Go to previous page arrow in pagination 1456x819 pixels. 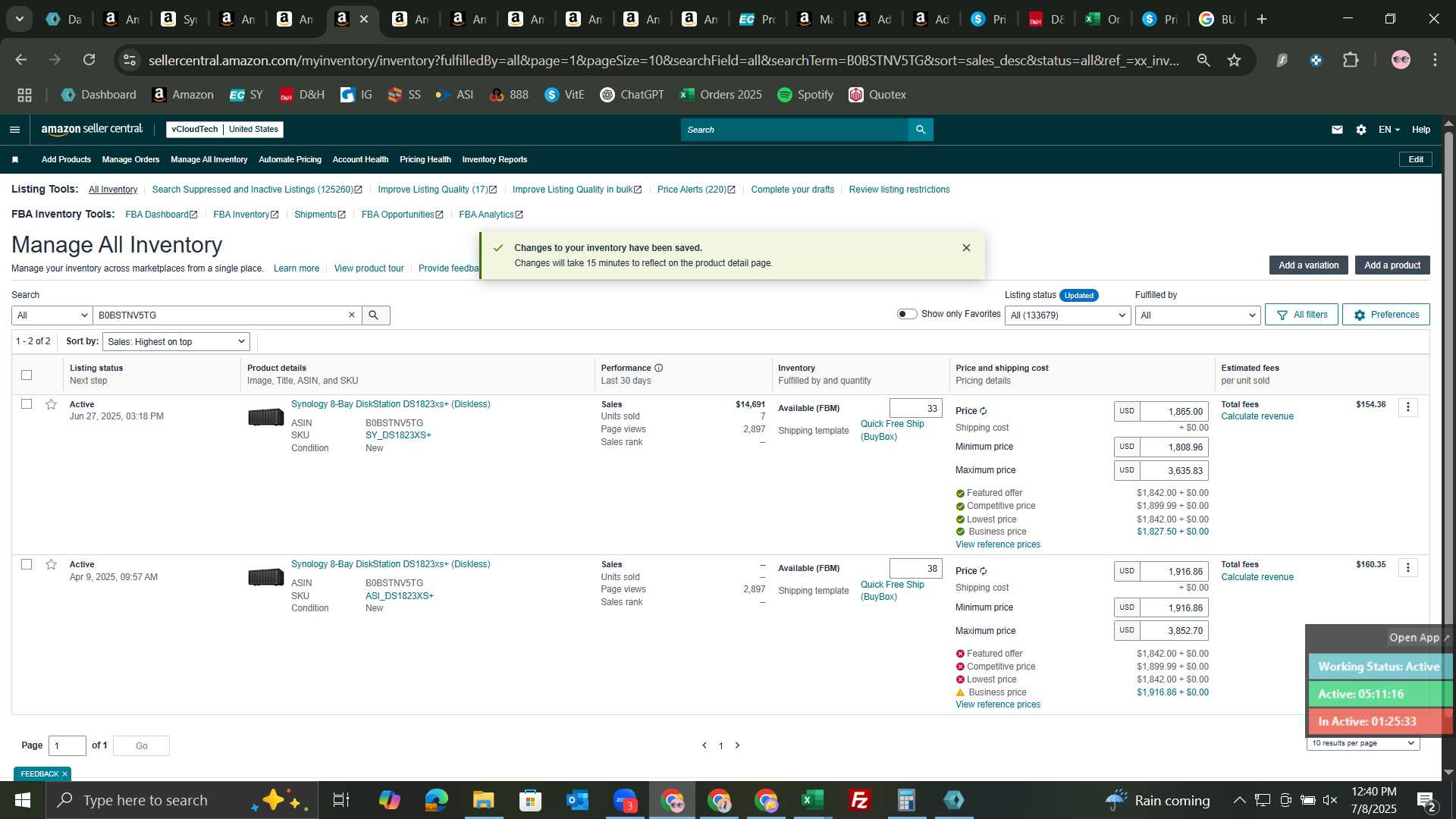[x=704, y=745]
